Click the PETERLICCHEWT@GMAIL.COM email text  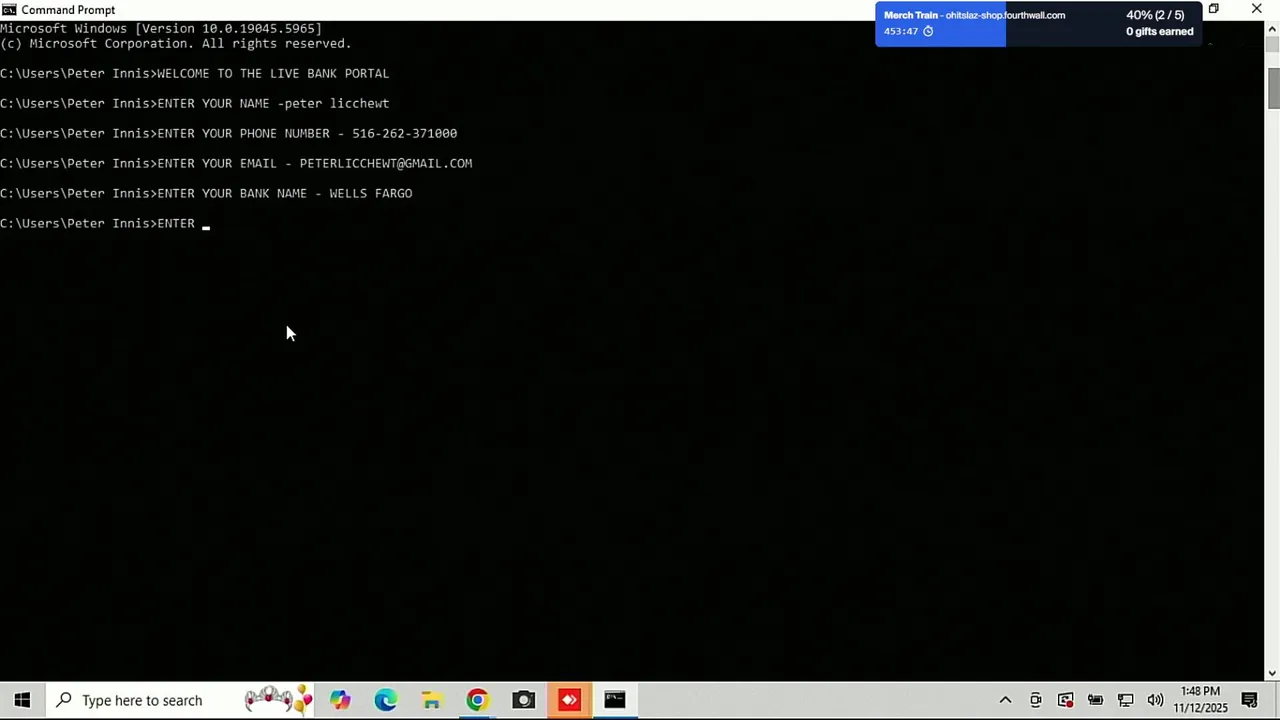[x=386, y=163]
